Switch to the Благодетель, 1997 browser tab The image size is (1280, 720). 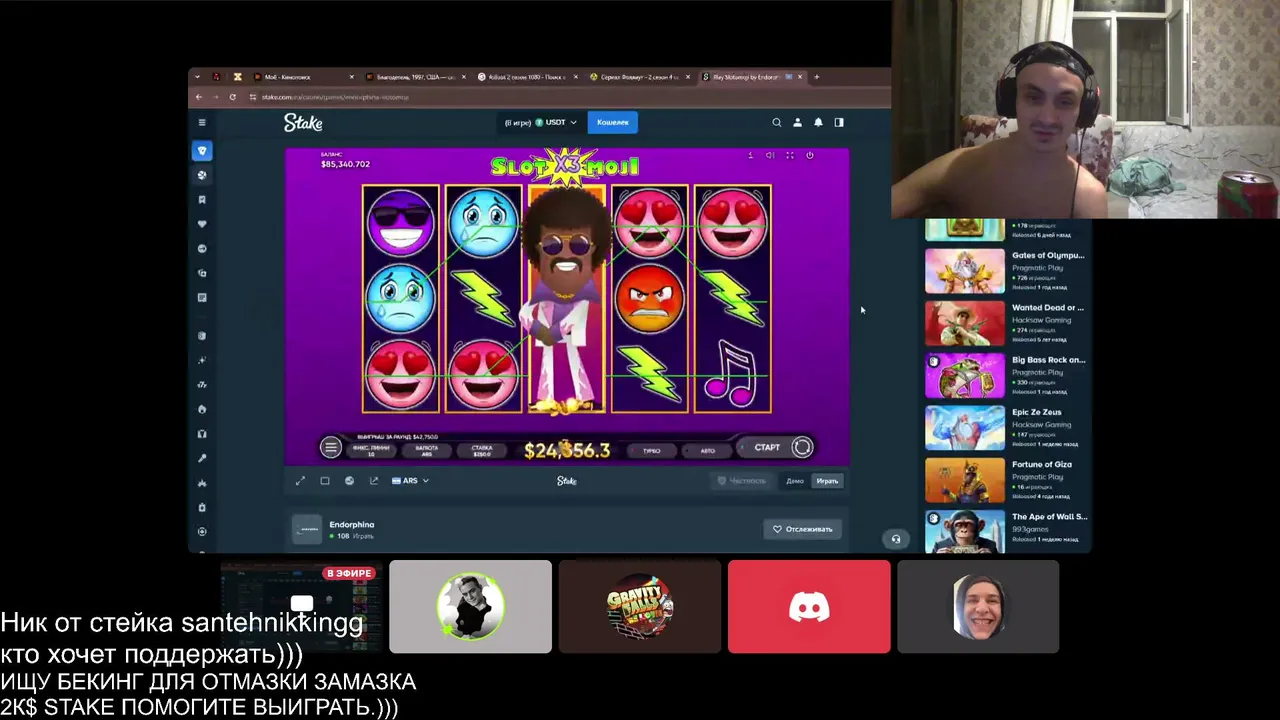click(415, 77)
